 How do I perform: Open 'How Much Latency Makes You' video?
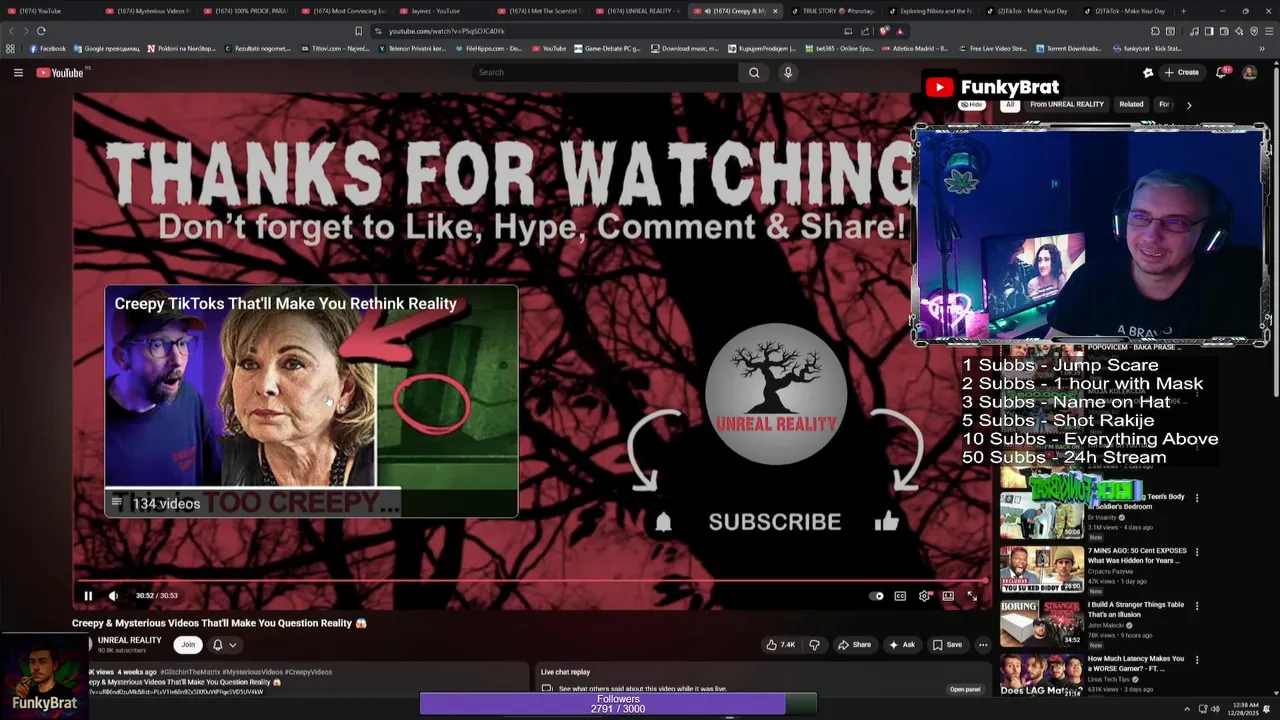[1136, 664]
